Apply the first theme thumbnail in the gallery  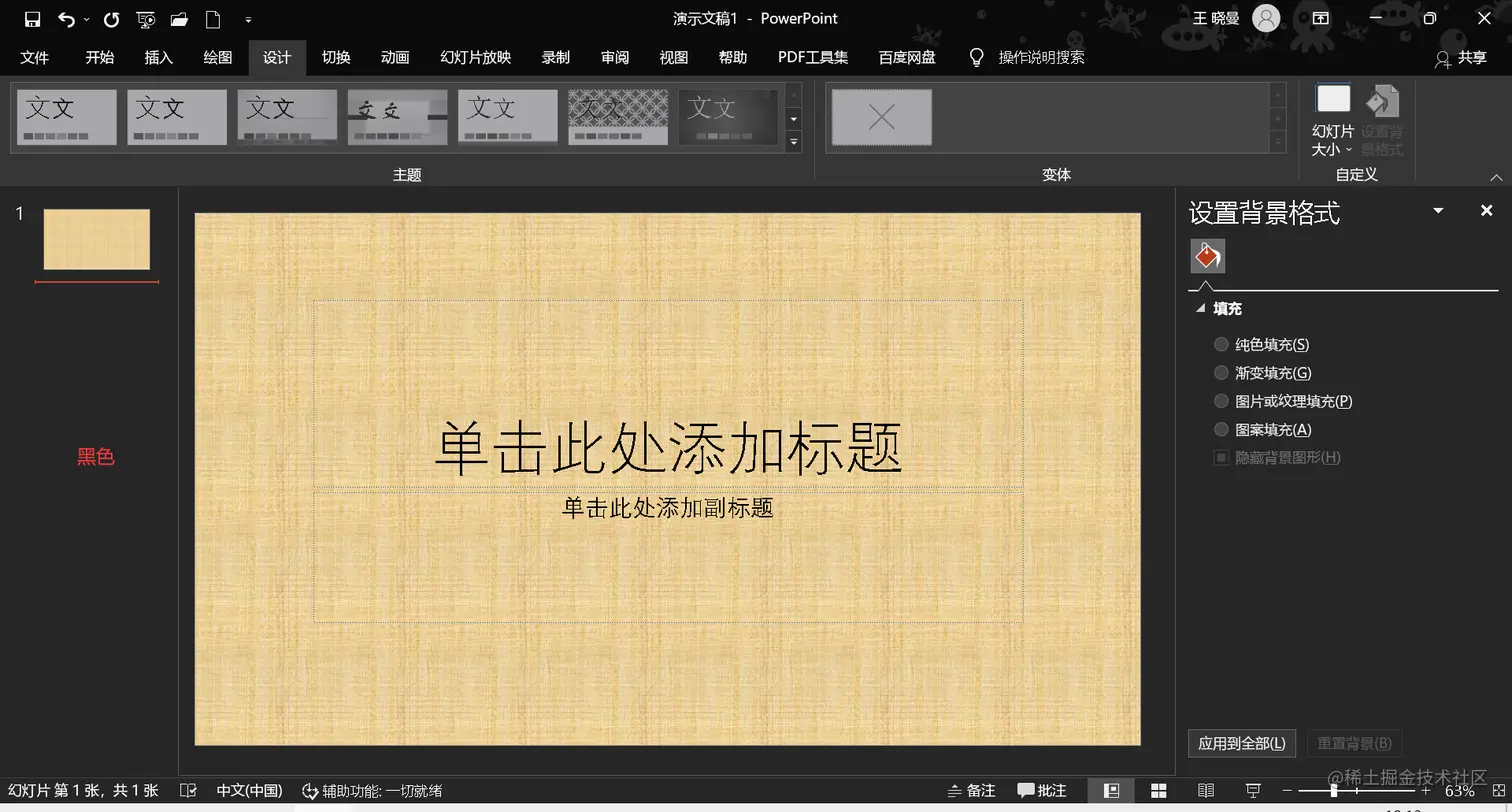tap(67, 117)
